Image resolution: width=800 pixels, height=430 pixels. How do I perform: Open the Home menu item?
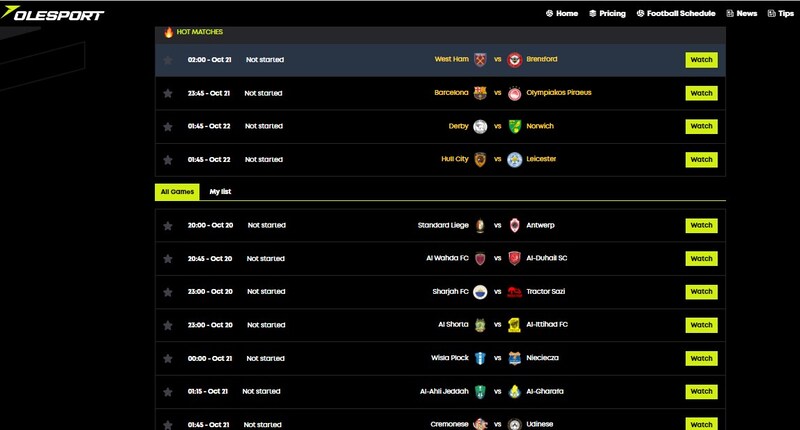(x=561, y=14)
